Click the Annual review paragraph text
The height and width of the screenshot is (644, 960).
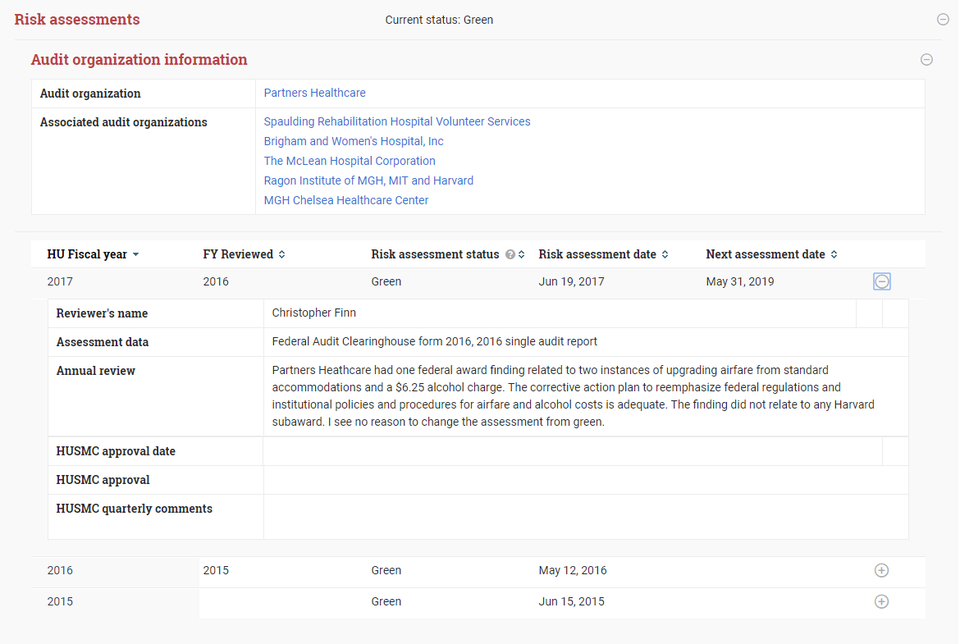[573, 396]
